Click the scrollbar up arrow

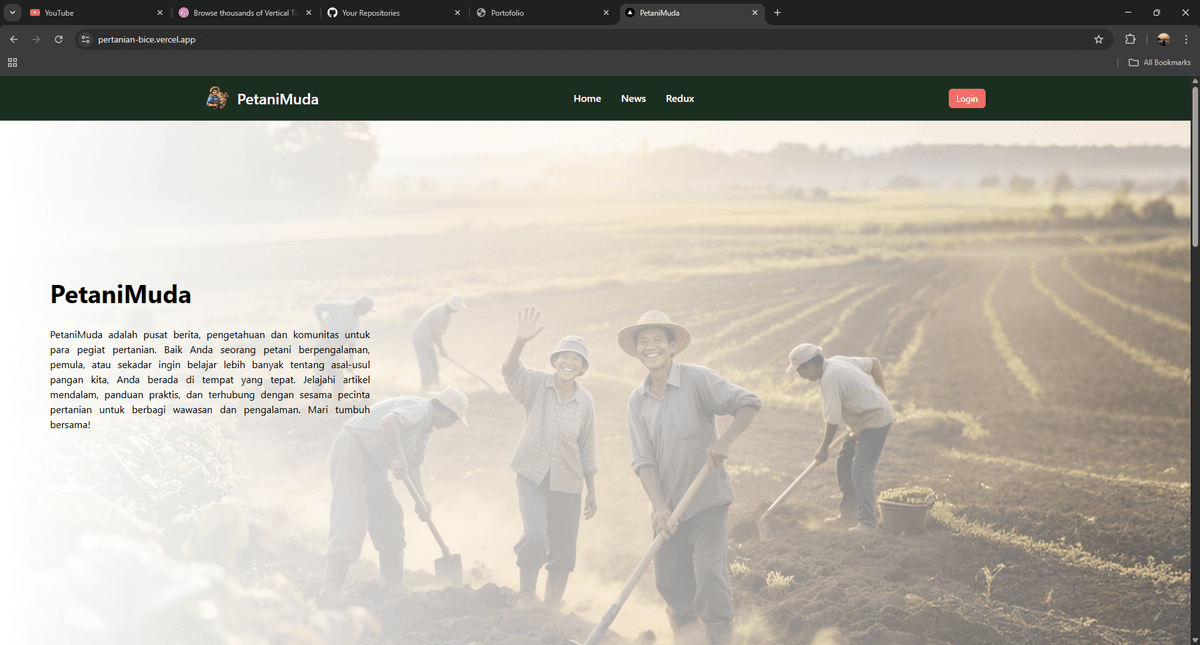pos(1194,81)
